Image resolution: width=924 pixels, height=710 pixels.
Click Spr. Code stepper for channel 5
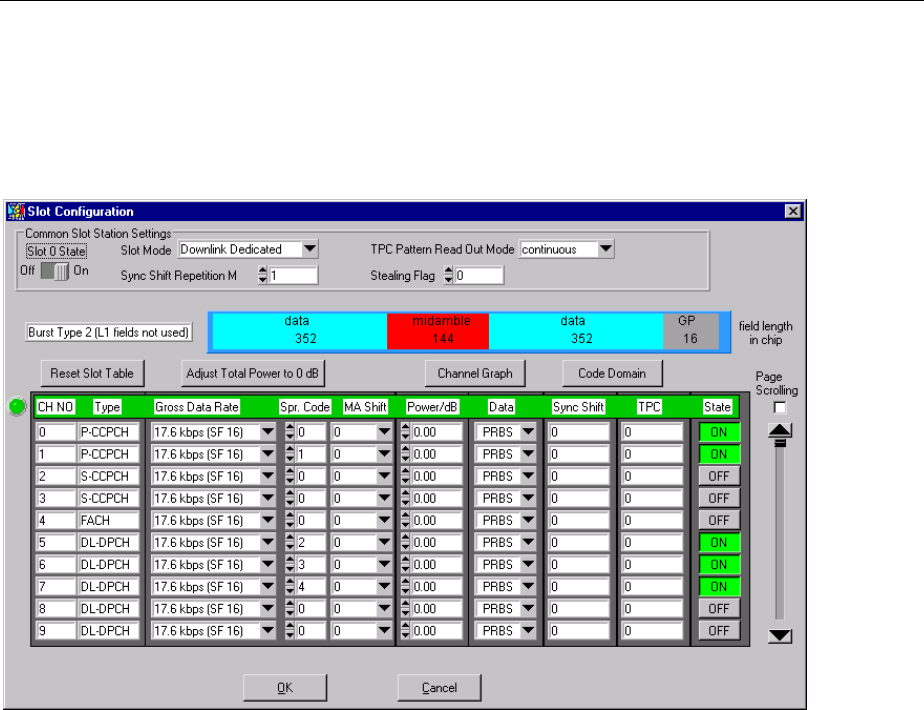coord(290,543)
